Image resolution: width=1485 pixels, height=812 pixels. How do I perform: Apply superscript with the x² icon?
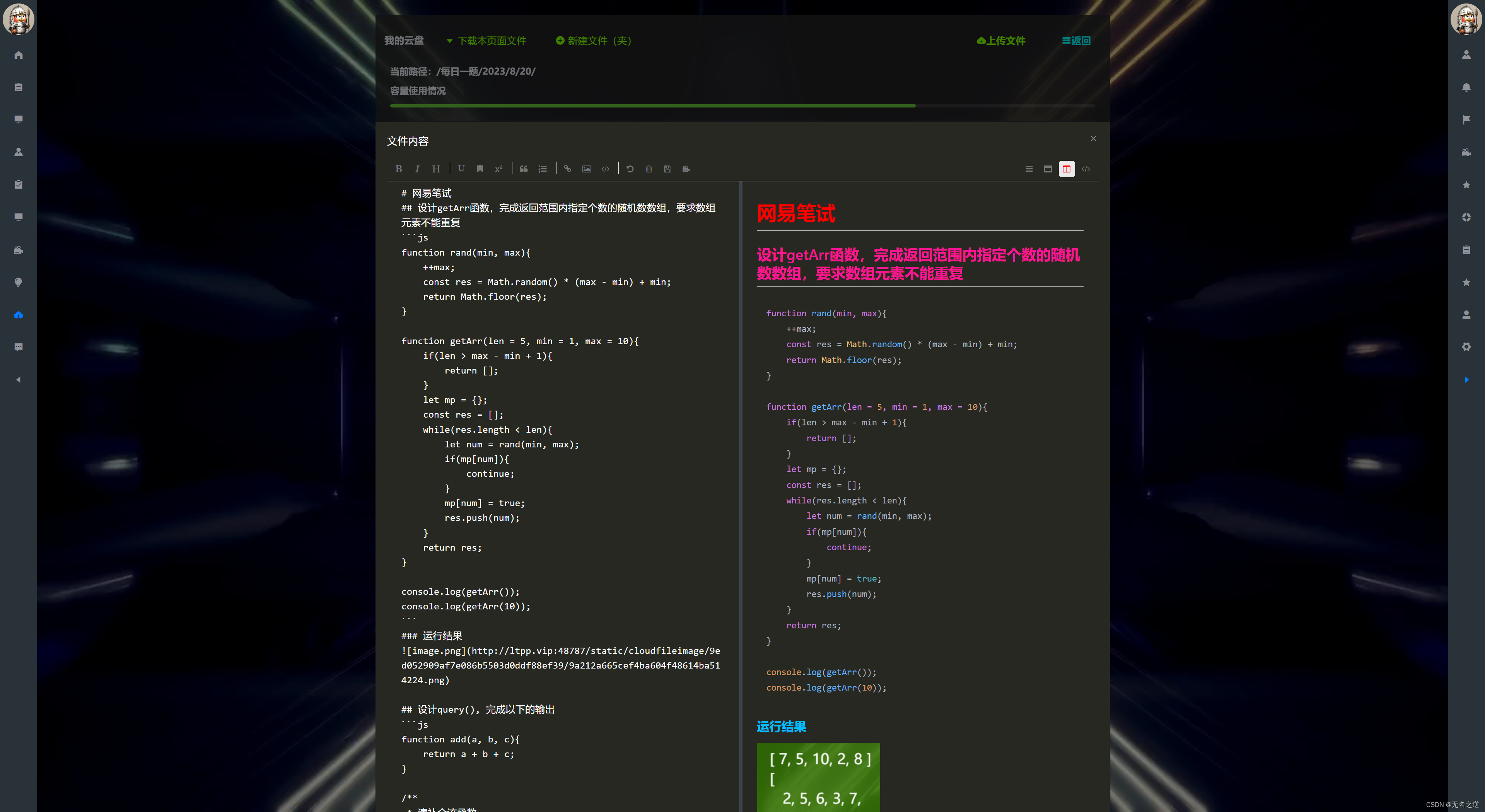point(498,169)
